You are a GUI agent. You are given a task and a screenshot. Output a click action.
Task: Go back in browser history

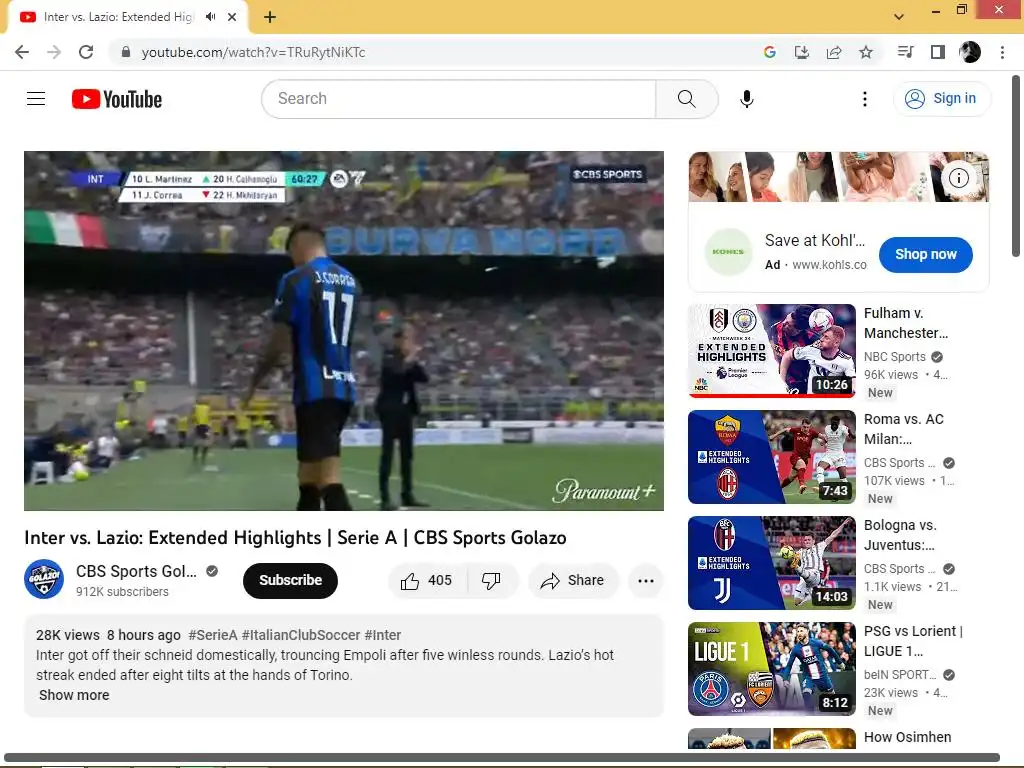click(22, 52)
